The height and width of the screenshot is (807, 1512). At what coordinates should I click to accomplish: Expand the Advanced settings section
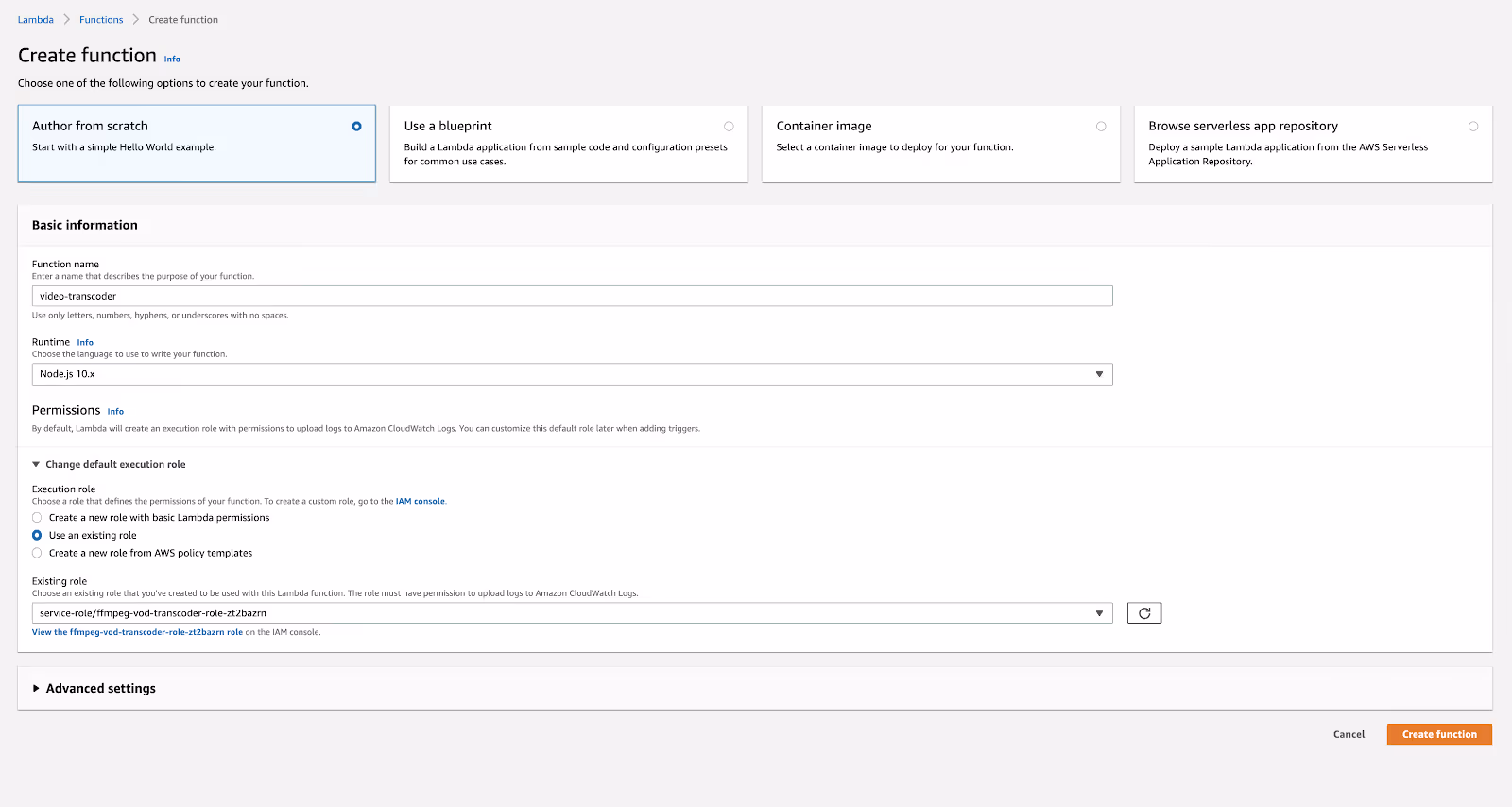[94, 688]
